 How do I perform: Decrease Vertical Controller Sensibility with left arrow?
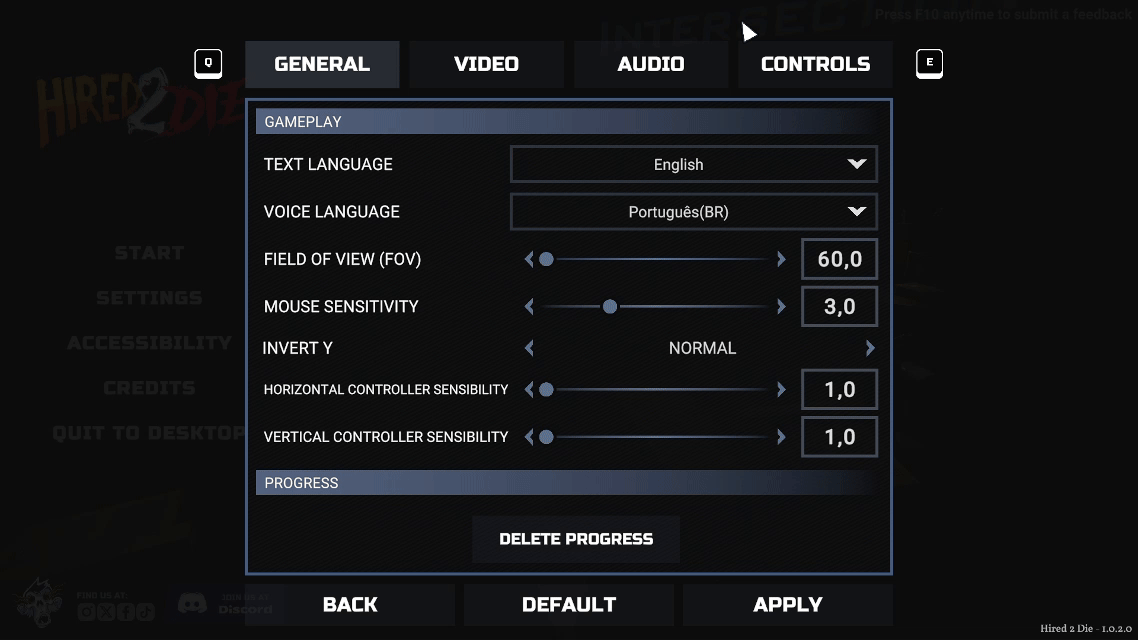click(x=529, y=437)
